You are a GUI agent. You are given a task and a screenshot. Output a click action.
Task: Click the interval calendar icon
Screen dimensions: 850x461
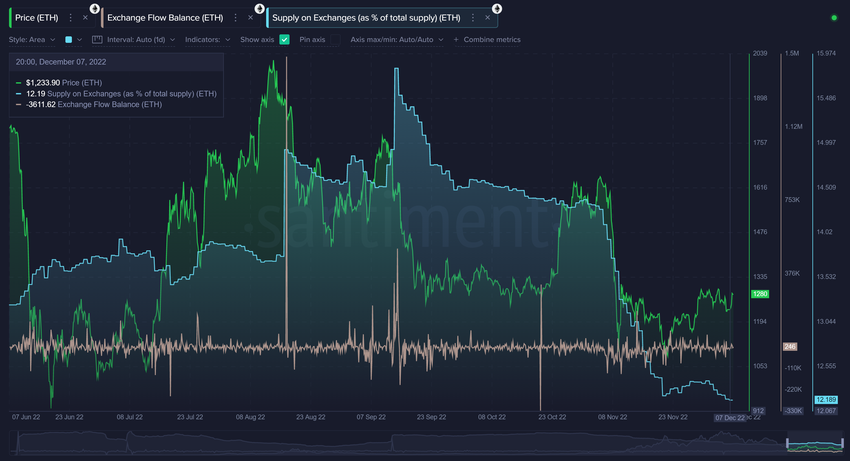(97, 40)
